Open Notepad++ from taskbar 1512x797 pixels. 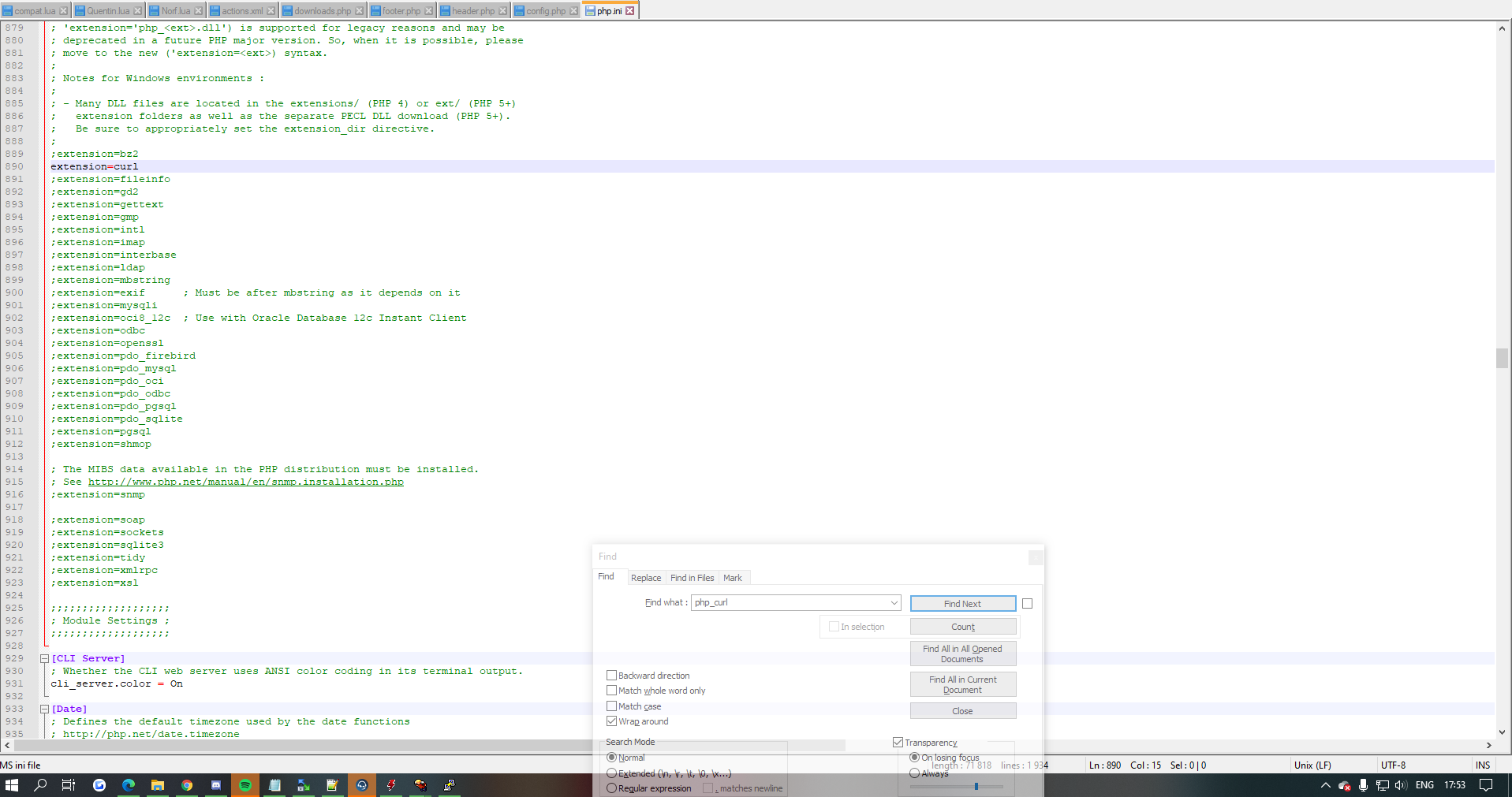click(332, 785)
